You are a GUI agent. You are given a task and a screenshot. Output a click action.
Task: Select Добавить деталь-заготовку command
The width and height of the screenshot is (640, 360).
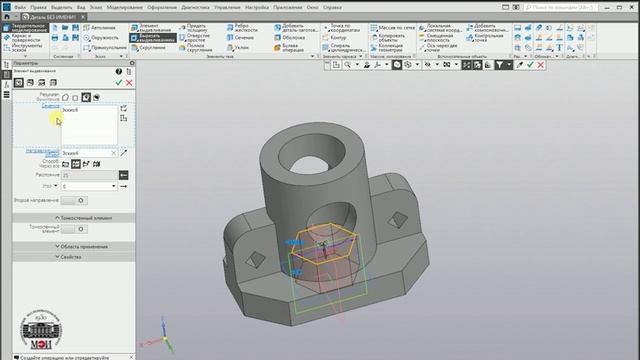click(x=296, y=28)
